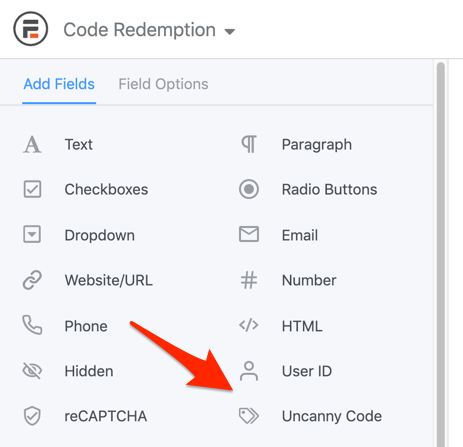Click the Phone handset icon

(32, 325)
